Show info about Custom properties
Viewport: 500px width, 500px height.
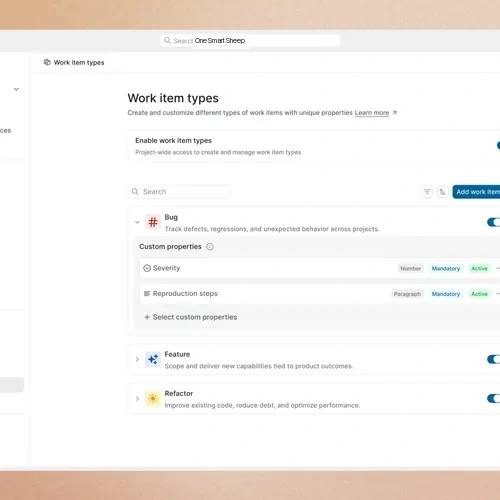pos(210,247)
